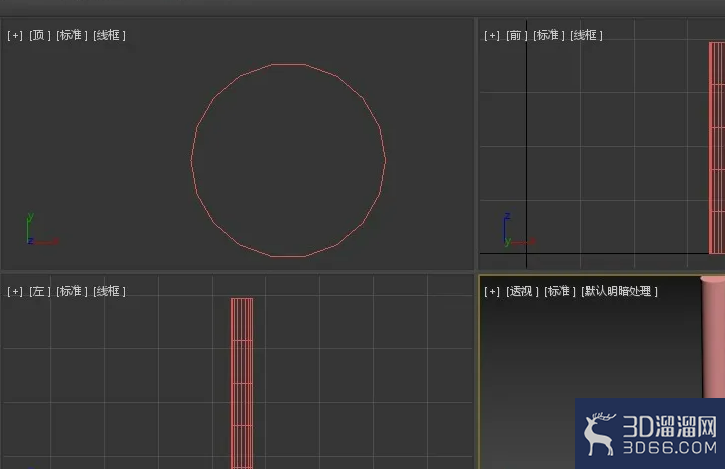Open the 标准 menu in the top viewport
The image size is (725, 469).
[72, 35]
